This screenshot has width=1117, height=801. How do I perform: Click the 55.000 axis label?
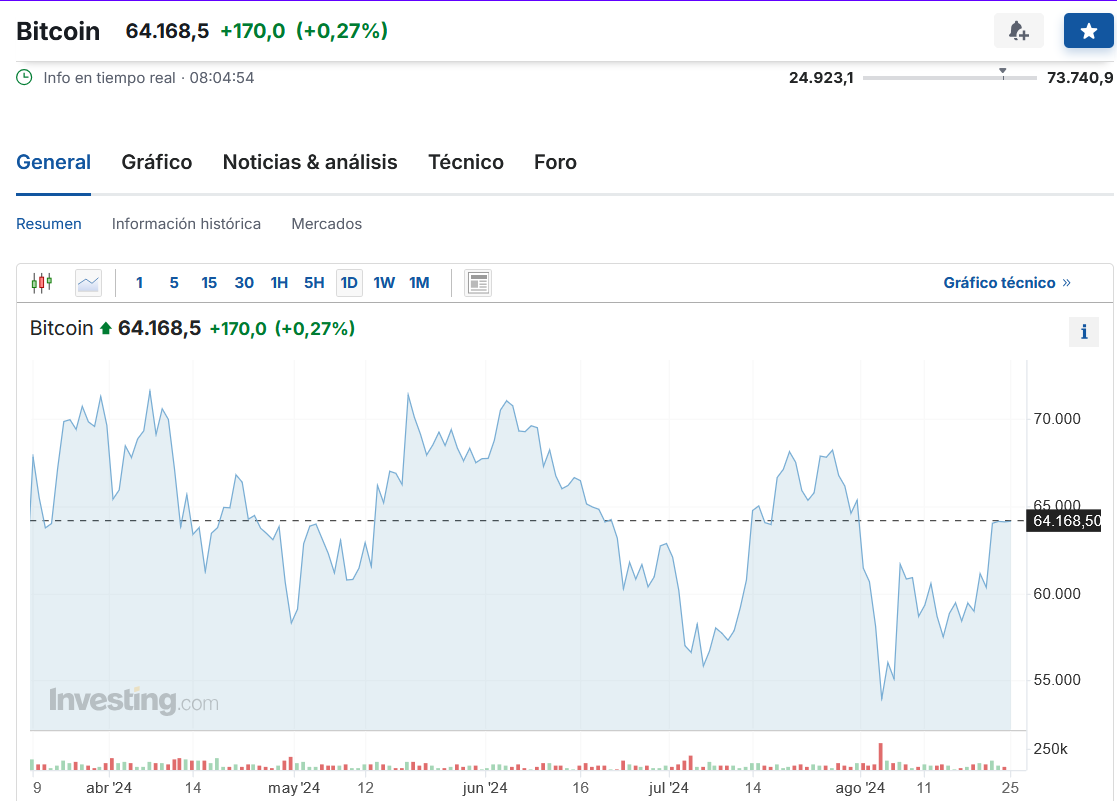tap(1056, 680)
